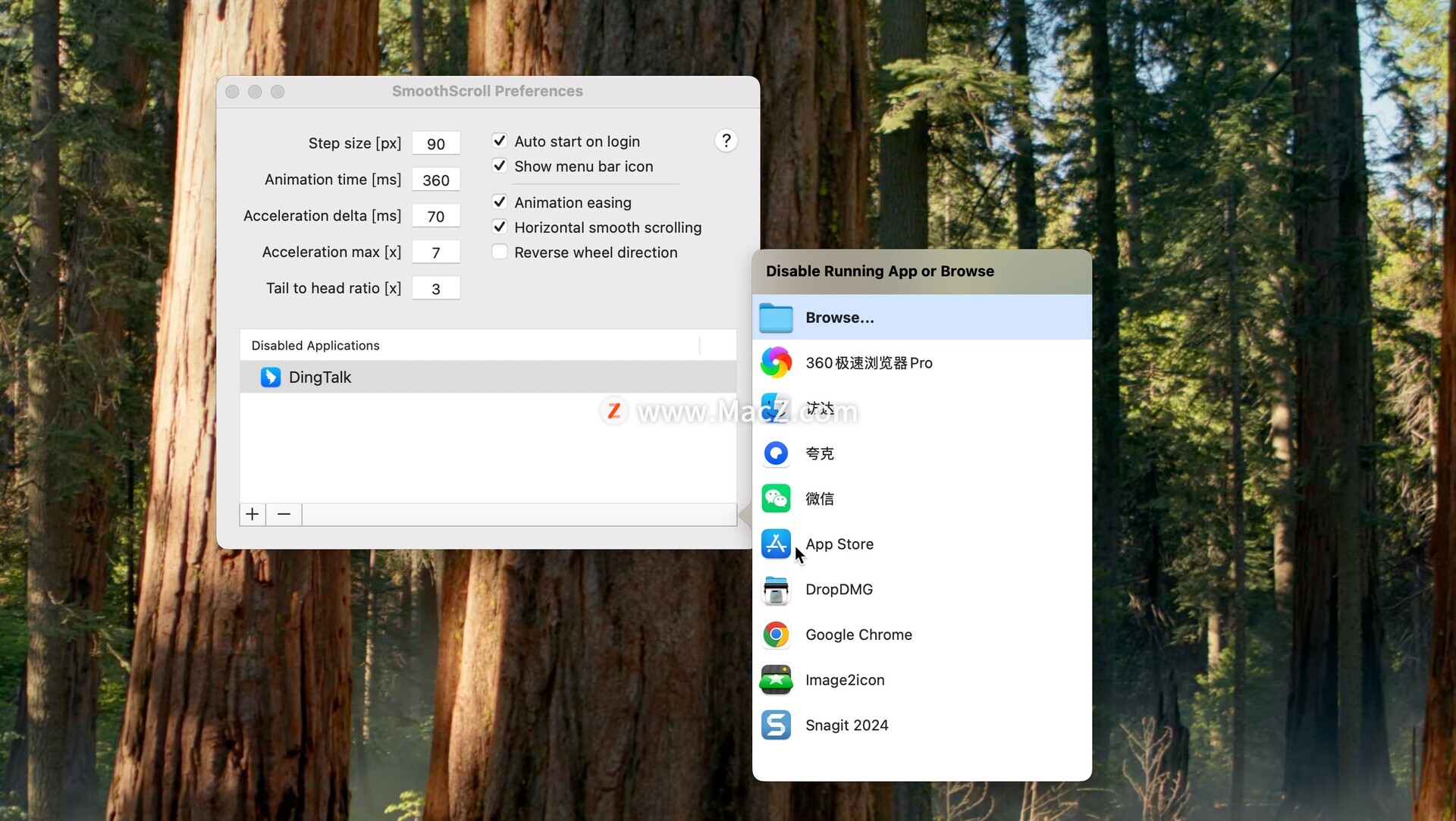Select App Store entry label
This screenshot has height=821, width=1456.
[x=839, y=544]
